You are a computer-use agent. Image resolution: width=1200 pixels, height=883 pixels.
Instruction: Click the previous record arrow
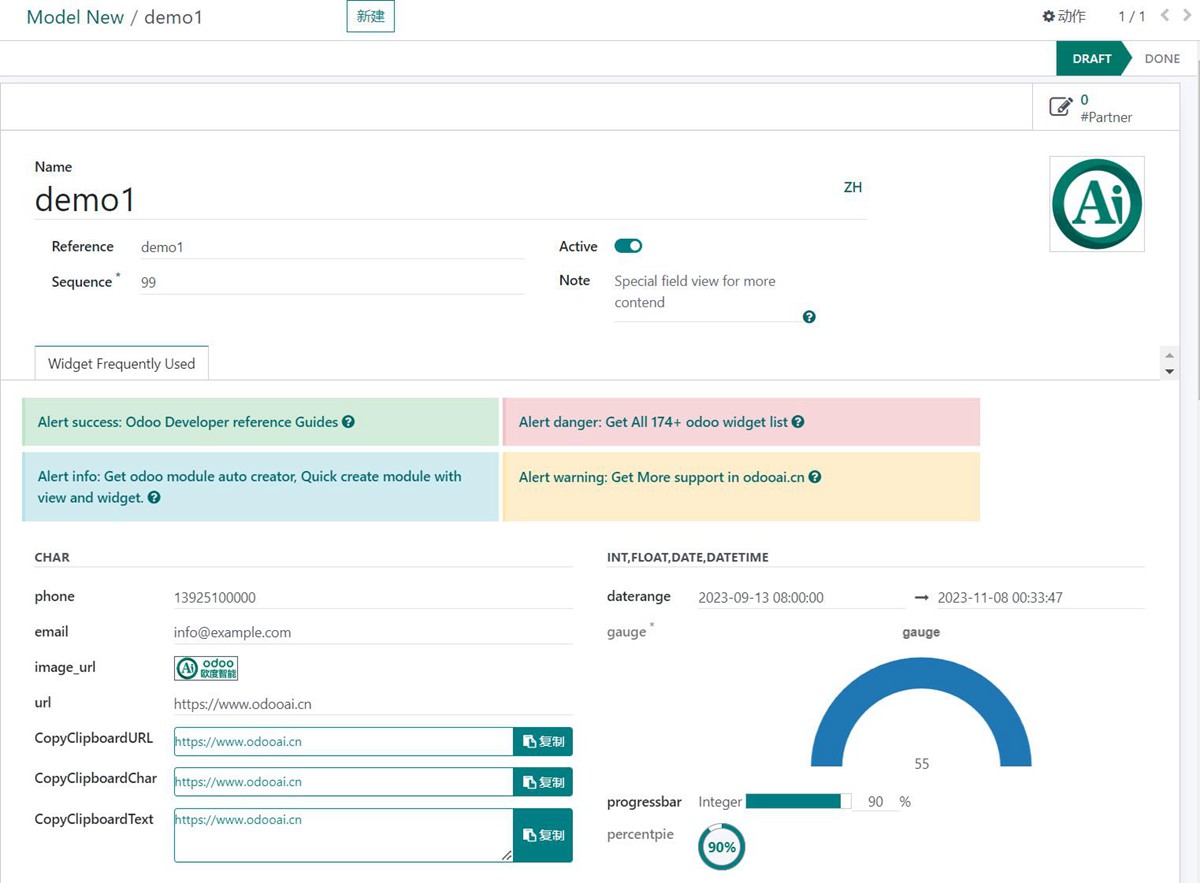click(1163, 16)
